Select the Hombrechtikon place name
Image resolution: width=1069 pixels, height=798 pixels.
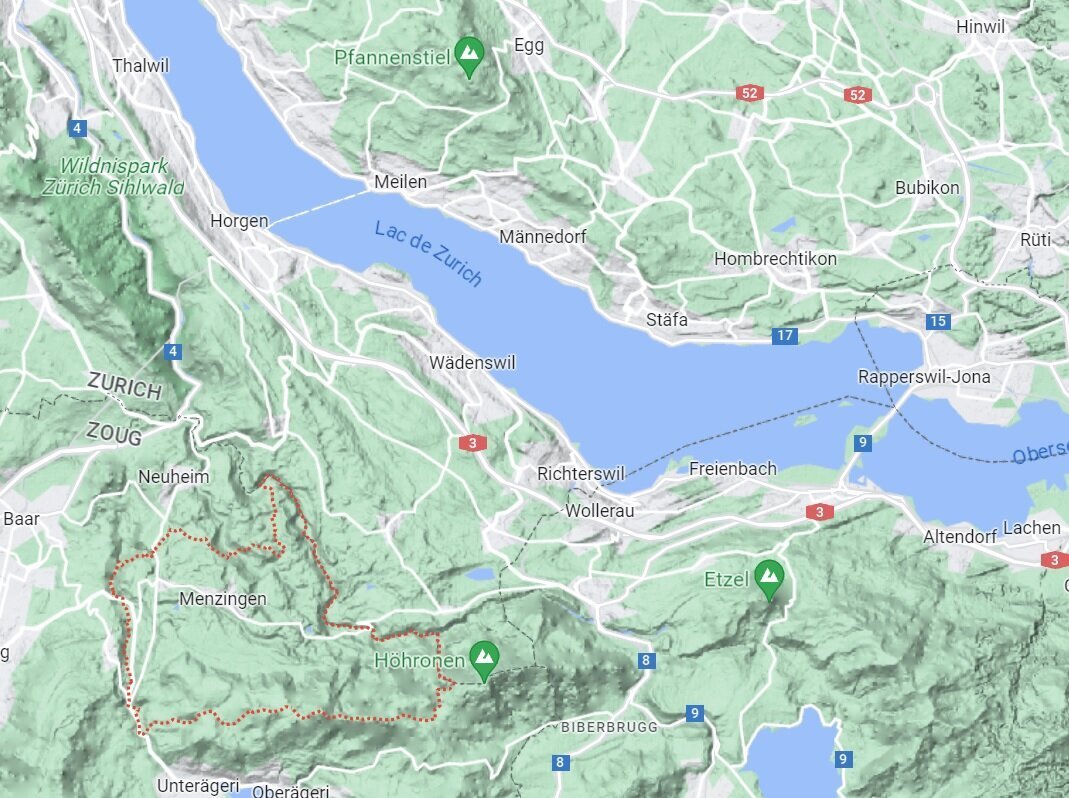pyautogui.click(x=775, y=258)
